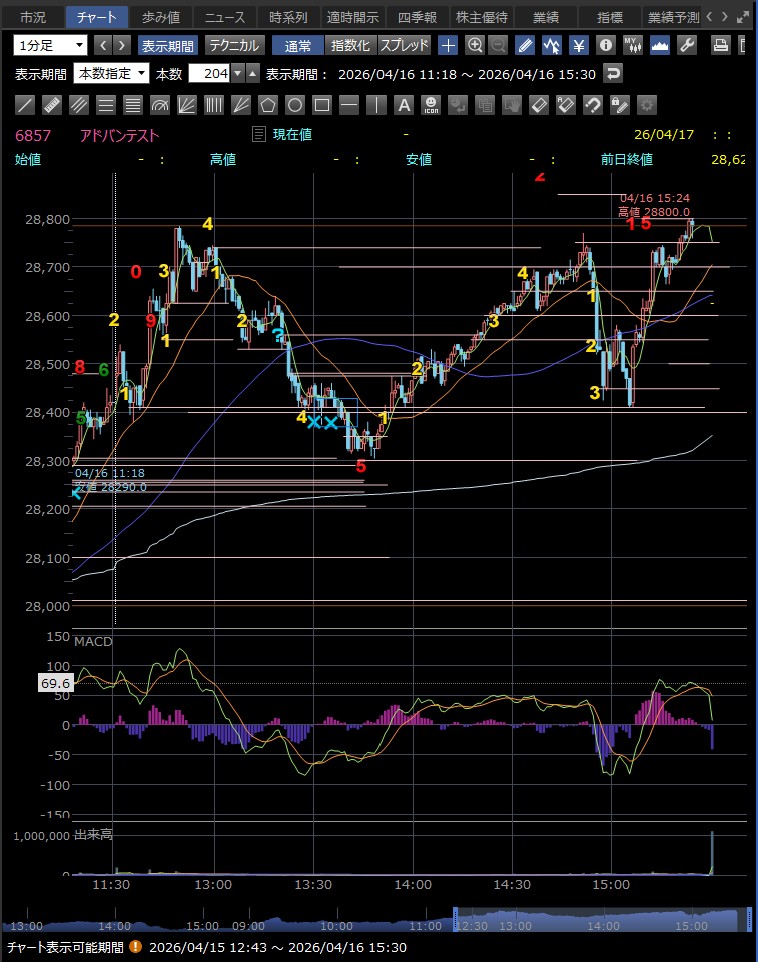Click the zoom in magnifier icon
Screen dimensions: 758x962
(x=475, y=45)
